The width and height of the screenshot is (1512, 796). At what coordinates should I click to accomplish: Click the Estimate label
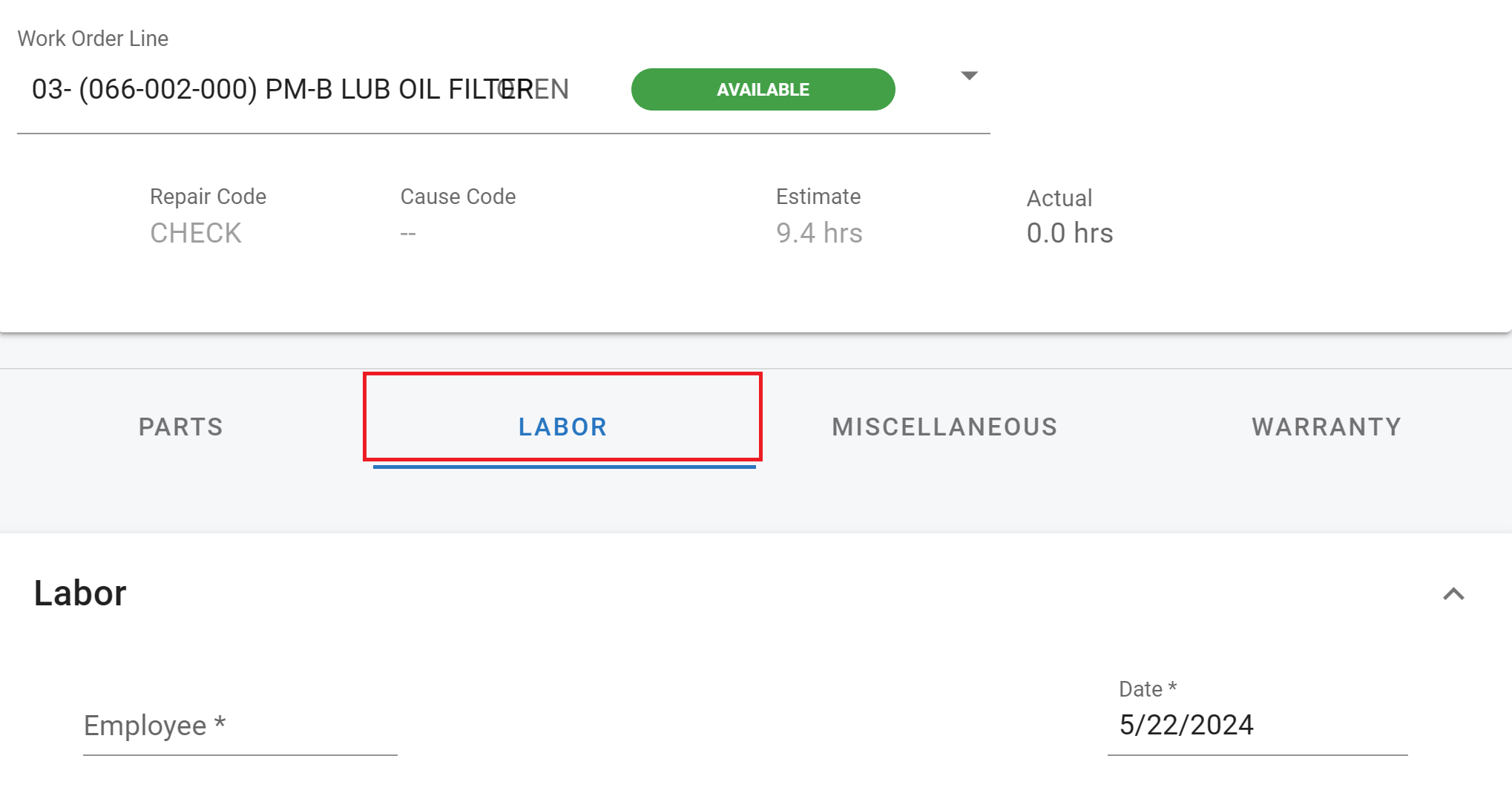(x=818, y=197)
